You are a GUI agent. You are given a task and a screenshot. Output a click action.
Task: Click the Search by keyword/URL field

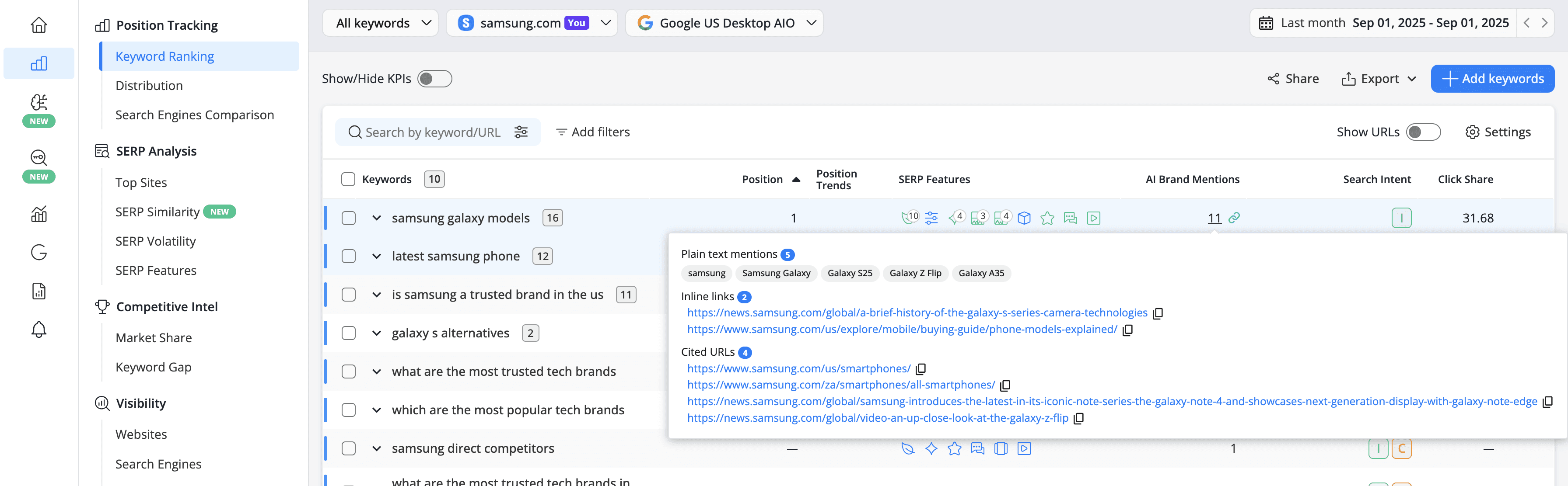[x=432, y=132]
